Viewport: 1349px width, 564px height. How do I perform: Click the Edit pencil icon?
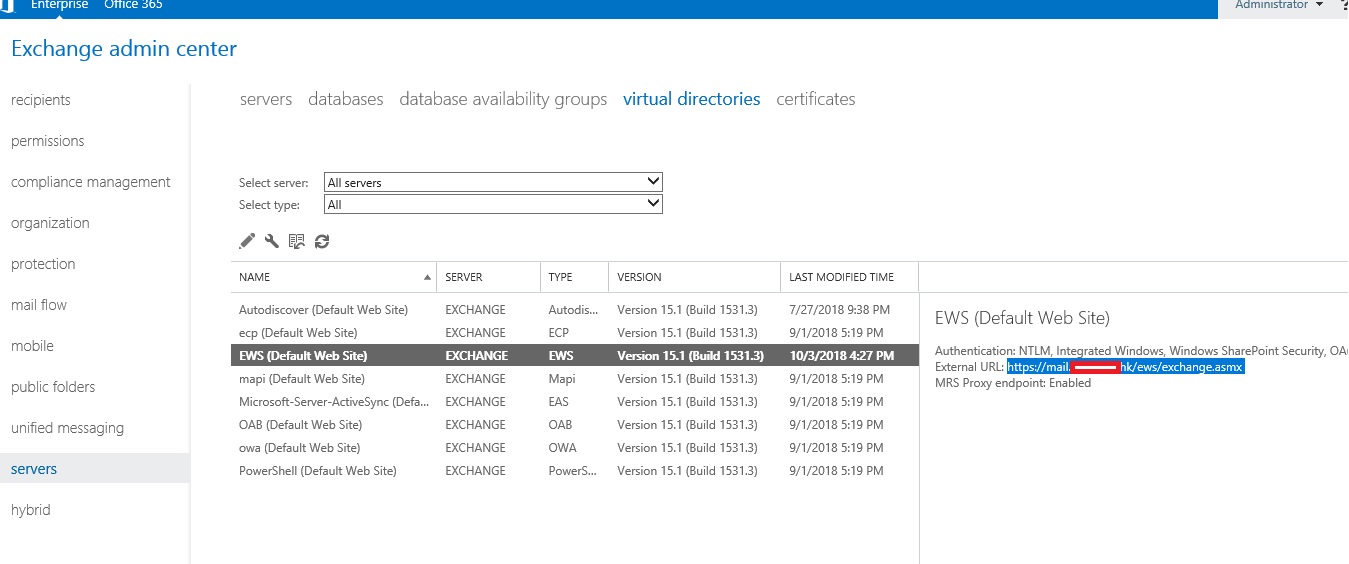(247, 241)
